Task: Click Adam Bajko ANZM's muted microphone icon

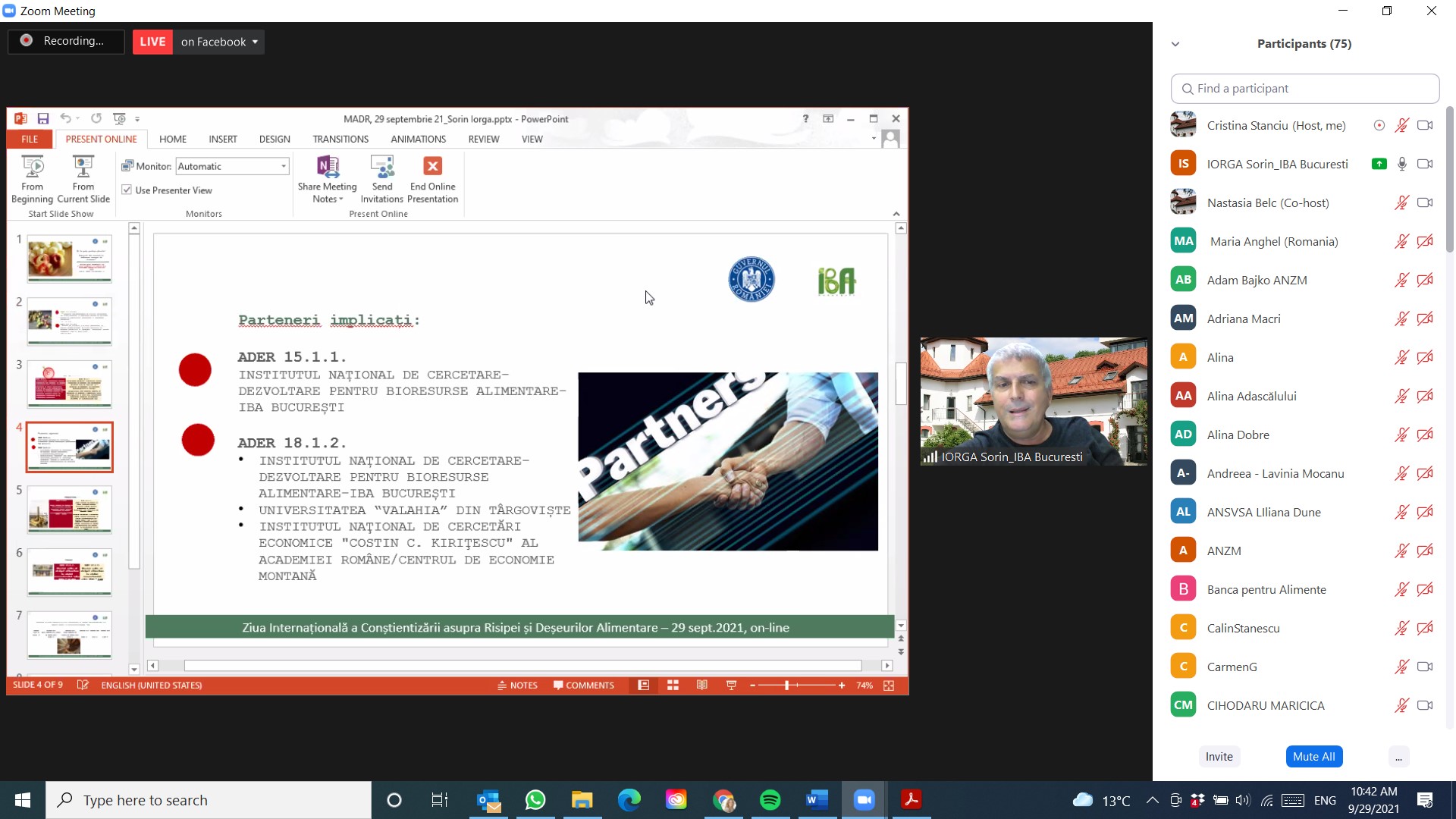Action: pos(1401,280)
